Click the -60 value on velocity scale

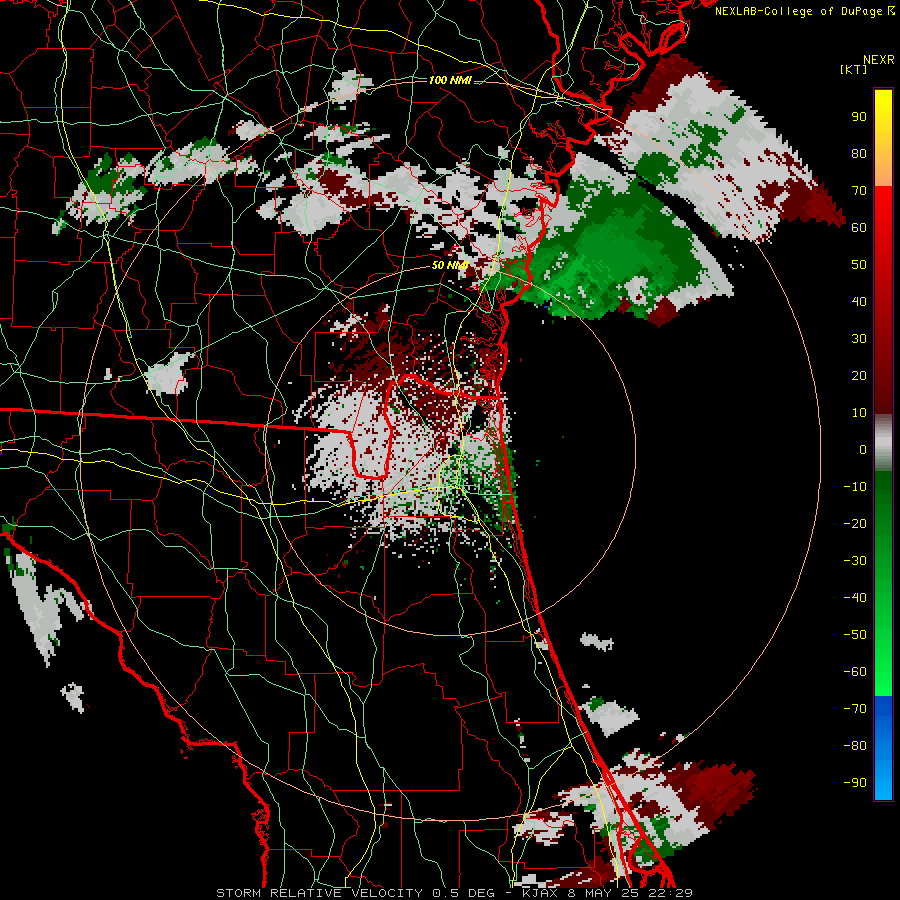[x=855, y=672]
